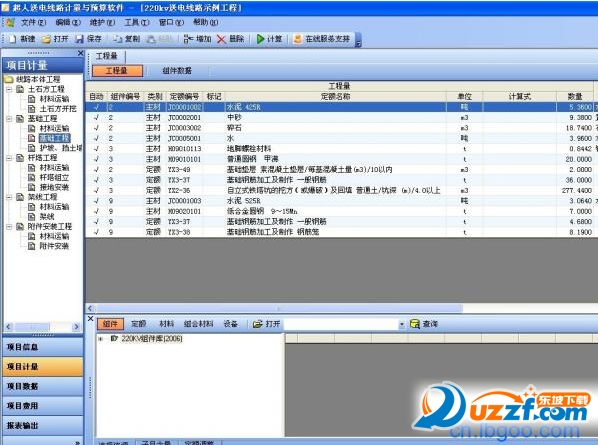Collapse the 架线工程 tree node
This screenshot has height=445, width=598.
(x=9, y=197)
